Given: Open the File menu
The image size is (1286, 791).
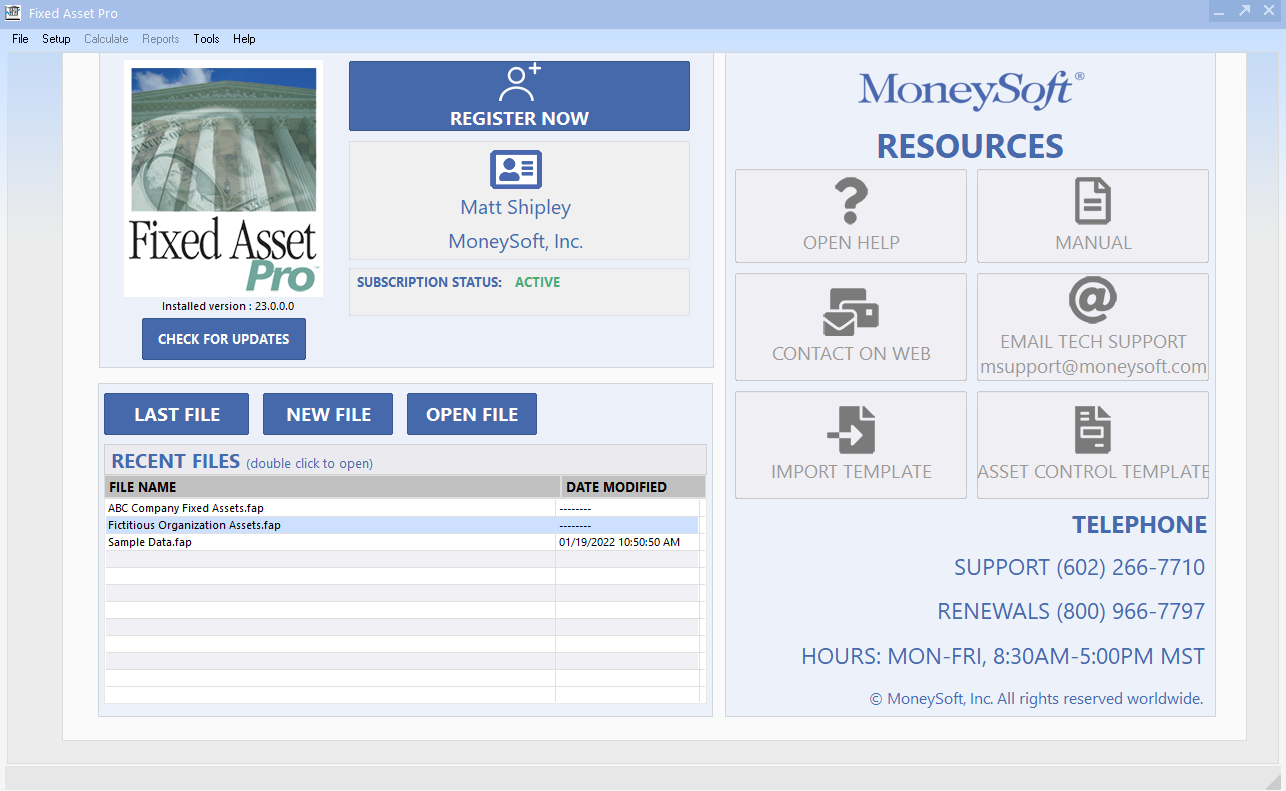Looking at the screenshot, I should coord(19,39).
